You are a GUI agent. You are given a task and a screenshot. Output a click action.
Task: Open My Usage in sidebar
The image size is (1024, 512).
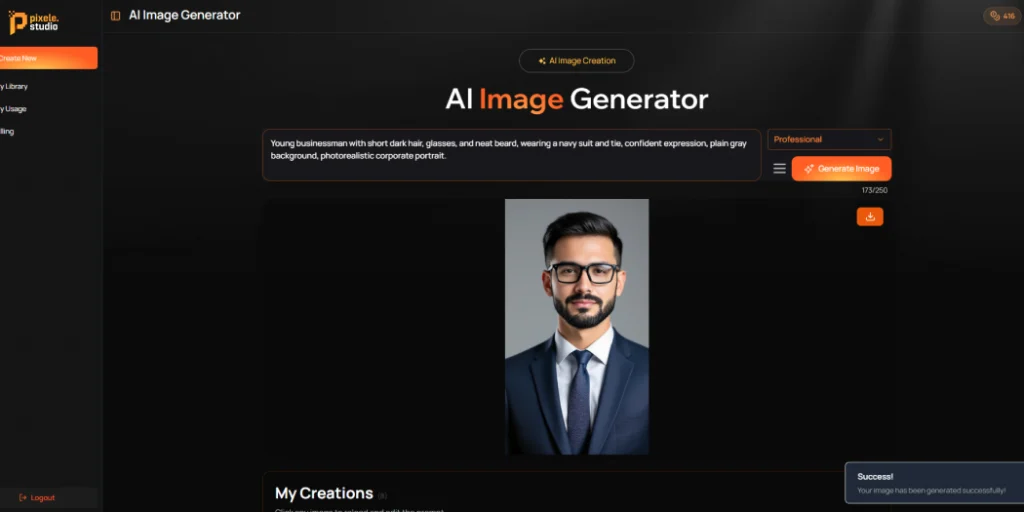click(x=13, y=109)
